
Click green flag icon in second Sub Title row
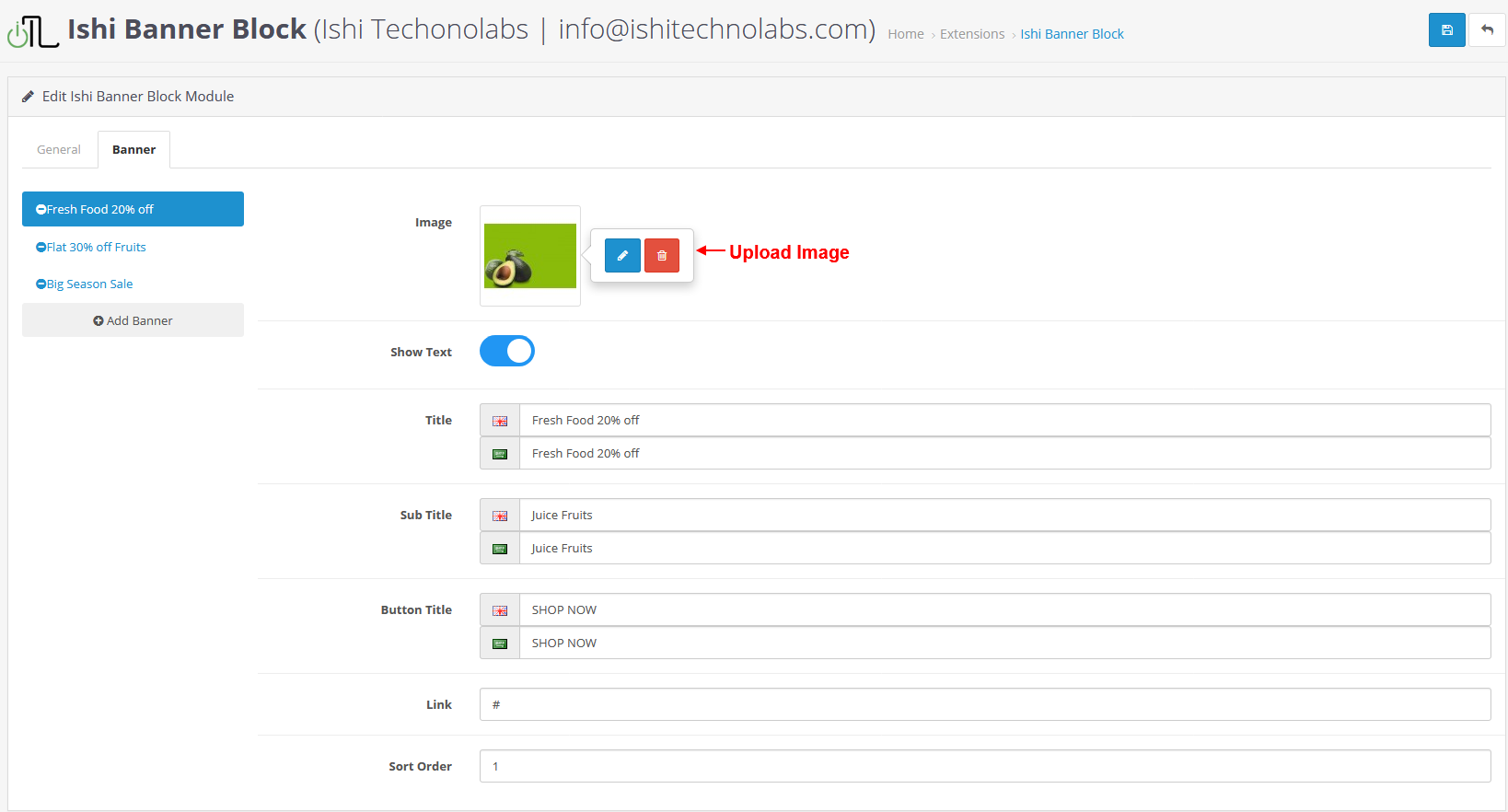(500, 549)
